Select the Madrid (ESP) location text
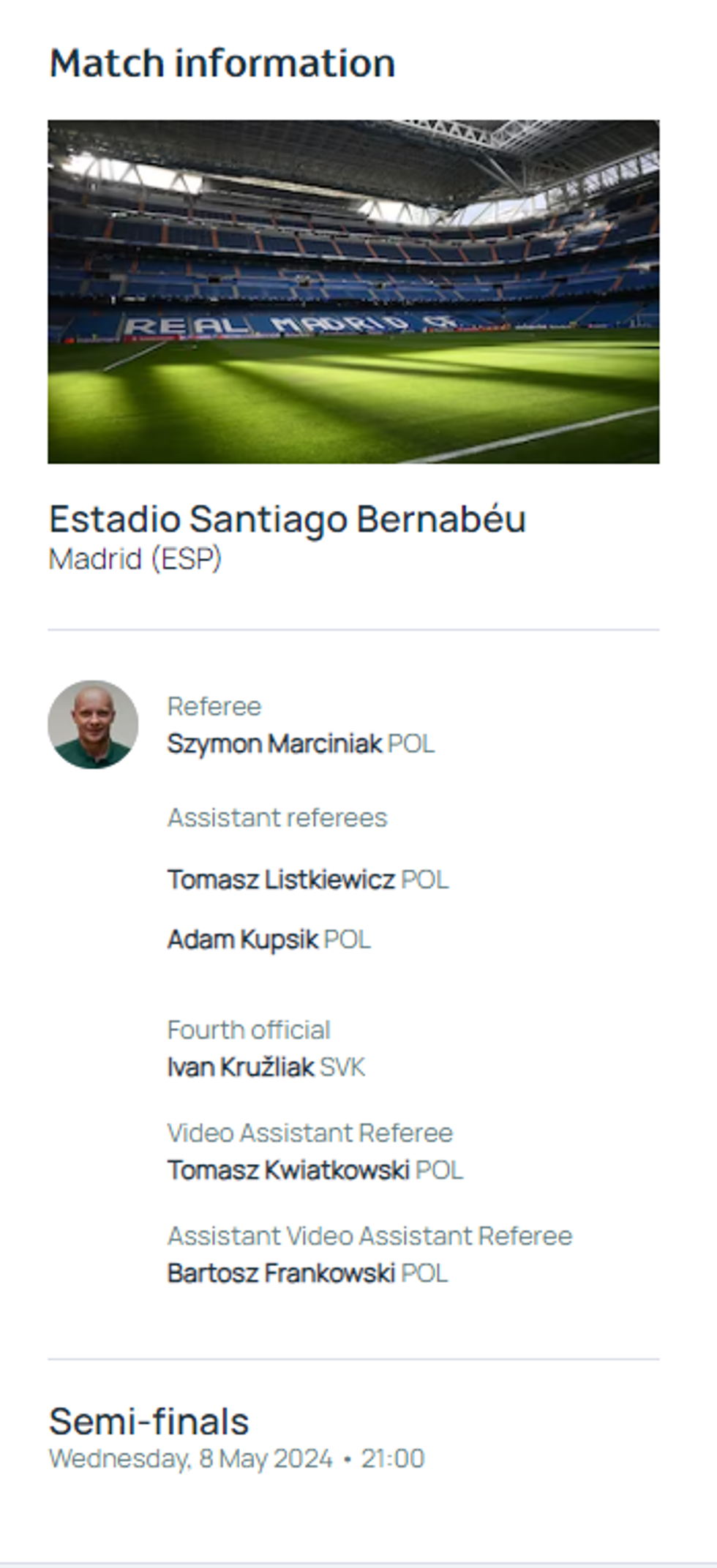The image size is (717, 1568). (x=135, y=559)
